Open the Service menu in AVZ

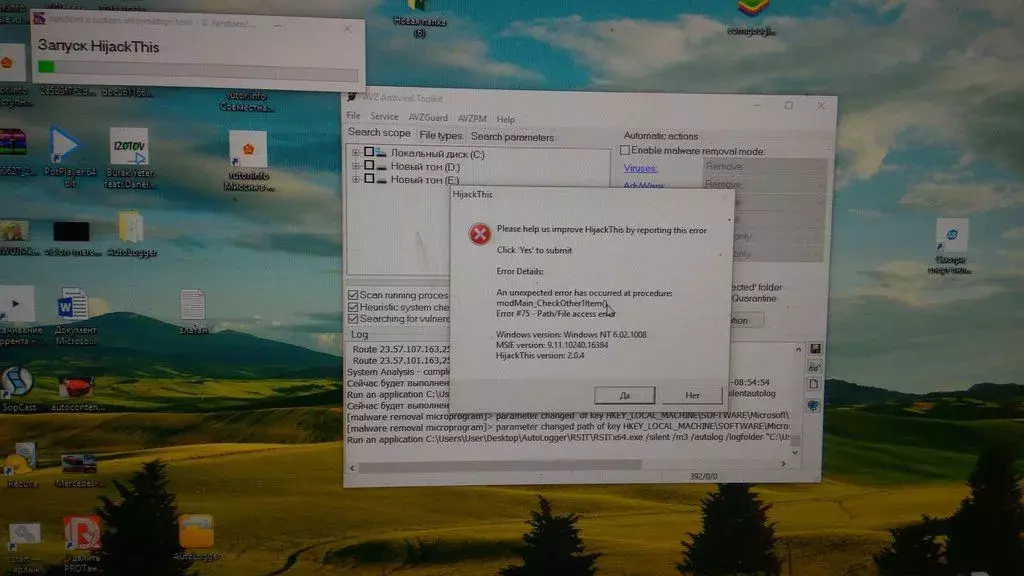(x=384, y=116)
